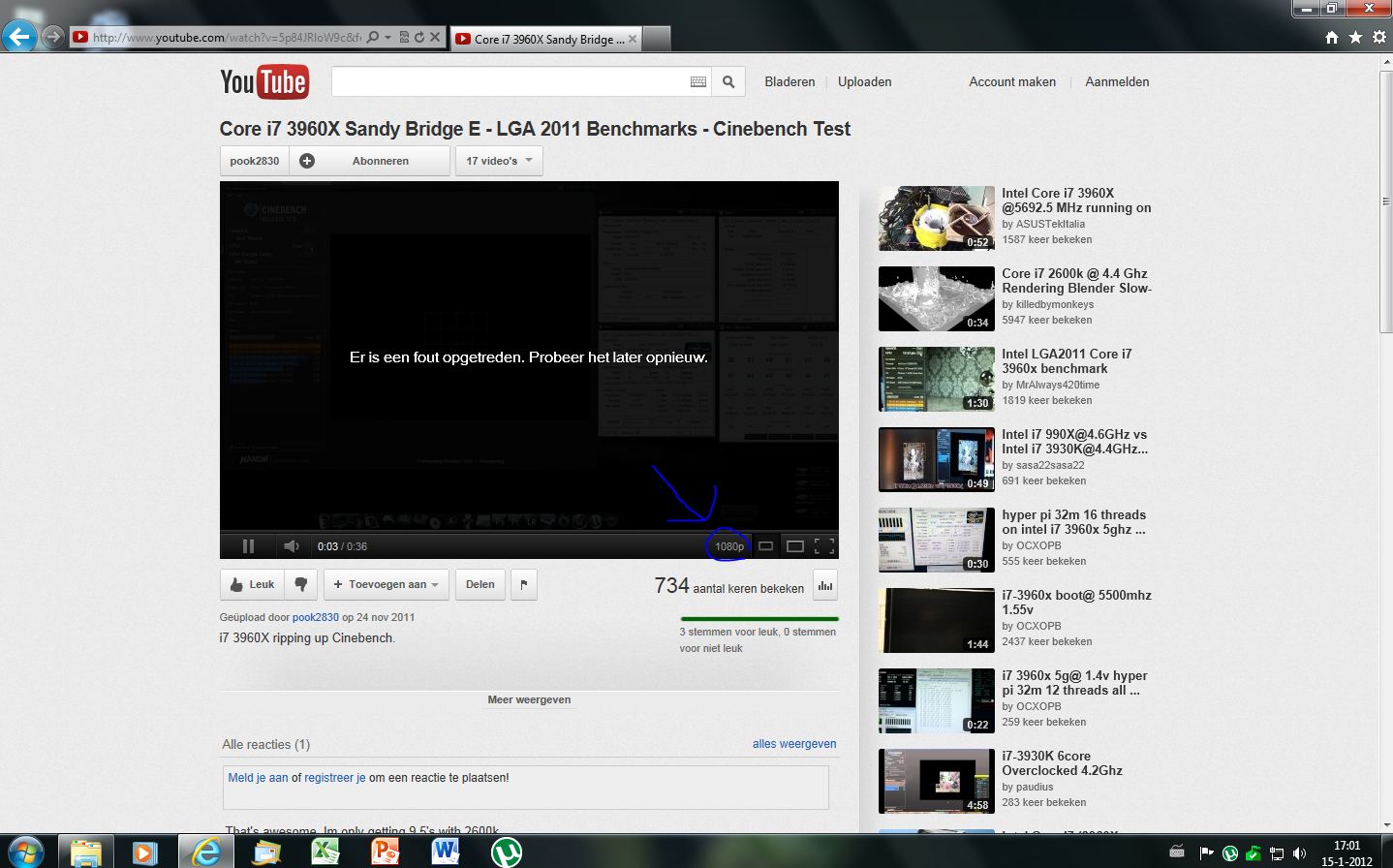Screen dimensions: 1393x868
Task: Open the pook2830 channel button
Action: coord(255,161)
